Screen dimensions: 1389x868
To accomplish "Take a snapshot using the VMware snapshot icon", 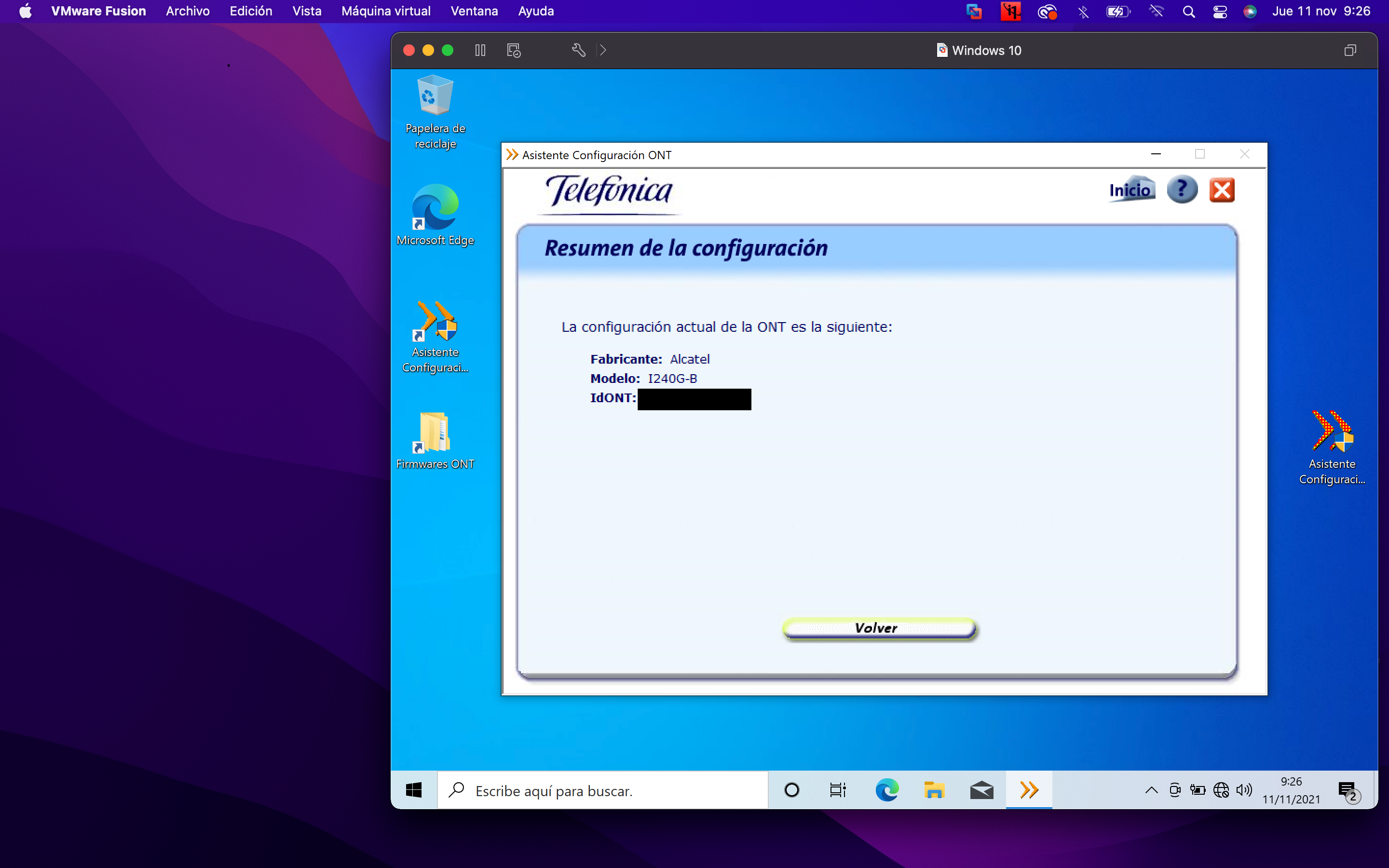I will [513, 51].
